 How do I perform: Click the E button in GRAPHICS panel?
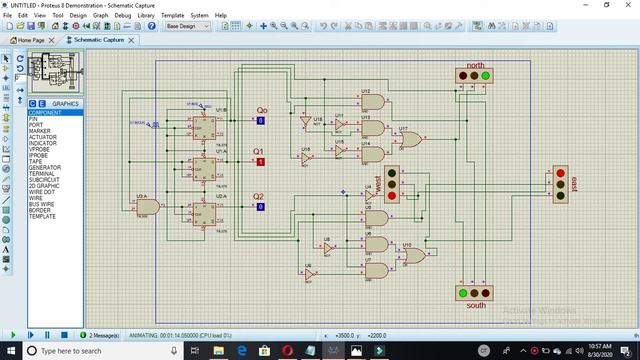(42, 104)
